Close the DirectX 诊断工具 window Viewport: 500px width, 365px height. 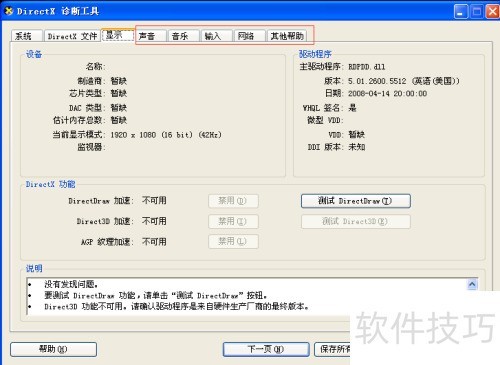pos(493,12)
